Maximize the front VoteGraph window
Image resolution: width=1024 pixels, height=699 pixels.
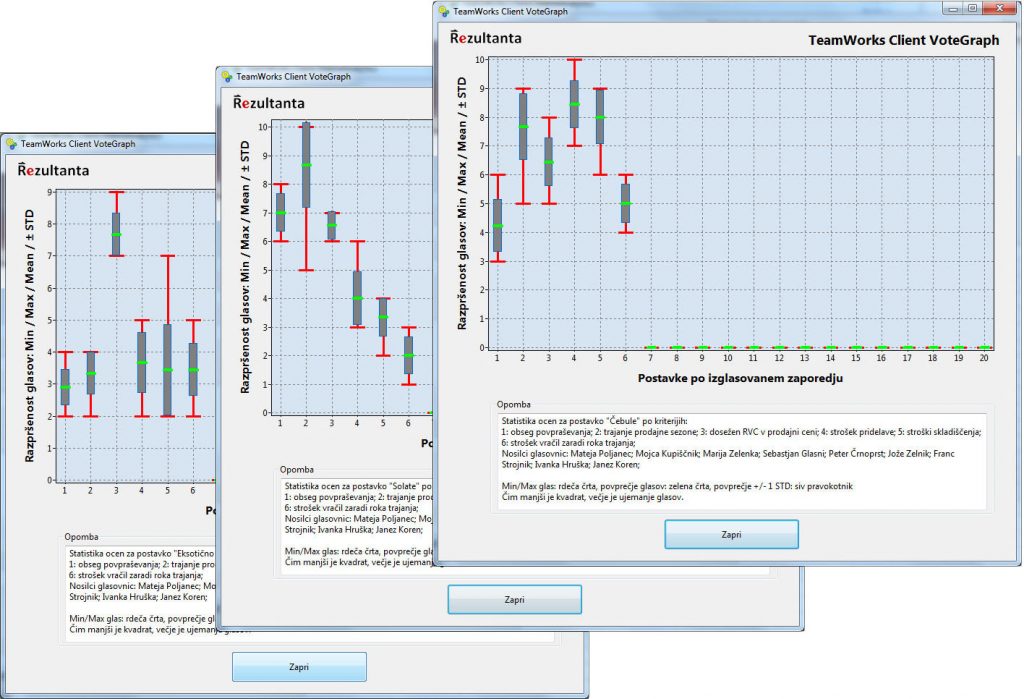pyautogui.click(x=973, y=8)
